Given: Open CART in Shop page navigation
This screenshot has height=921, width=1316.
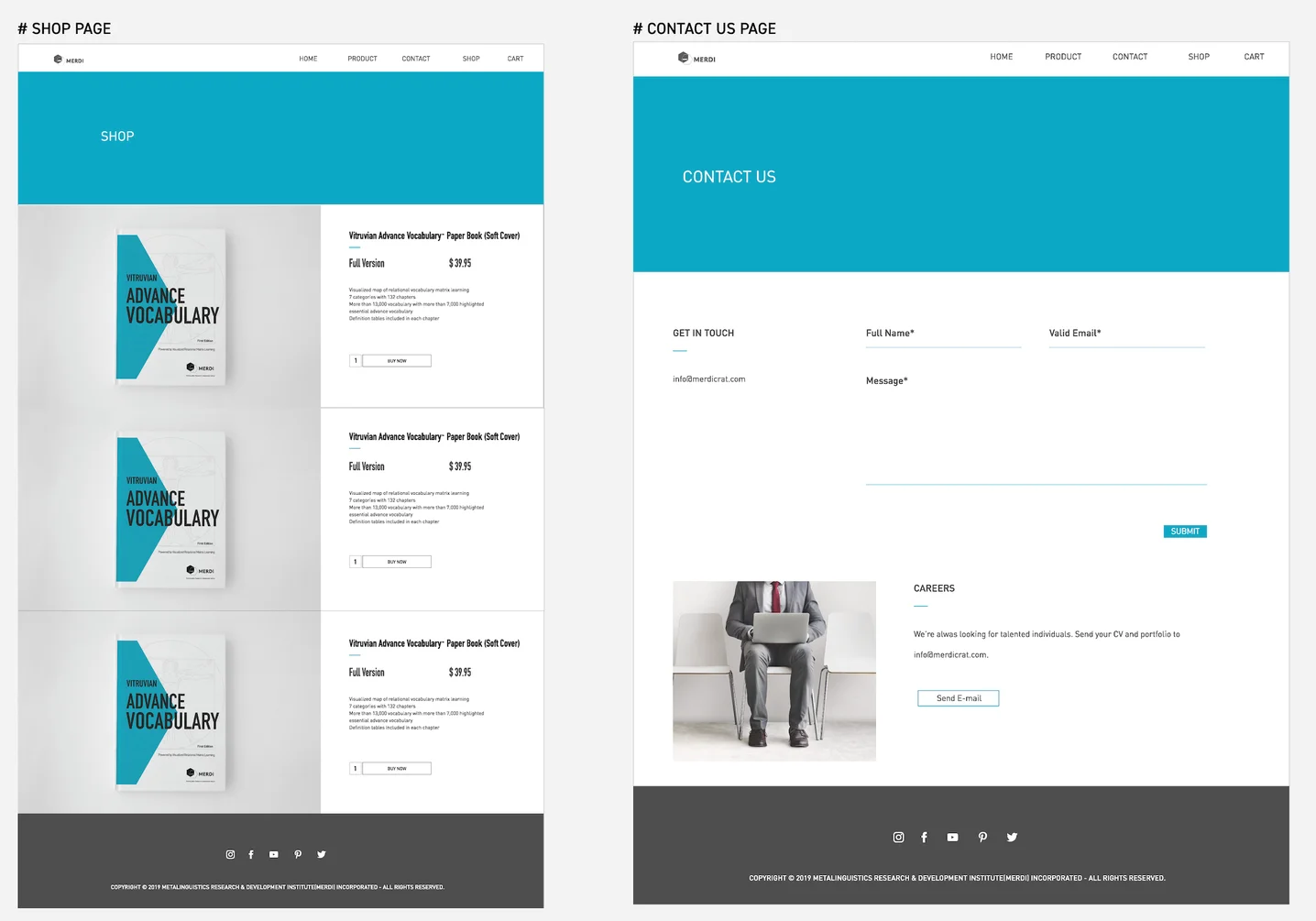Looking at the screenshot, I should [x=516, y=59].
